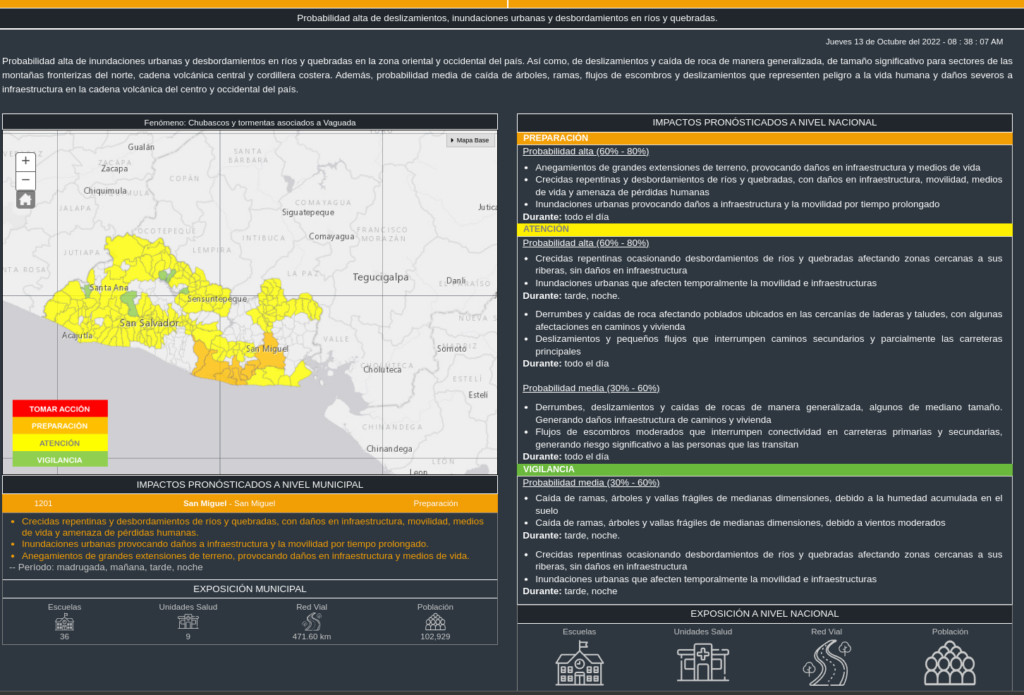1024x695 pixels.
Task: Reset map to home extent
Action: [25, 199]
